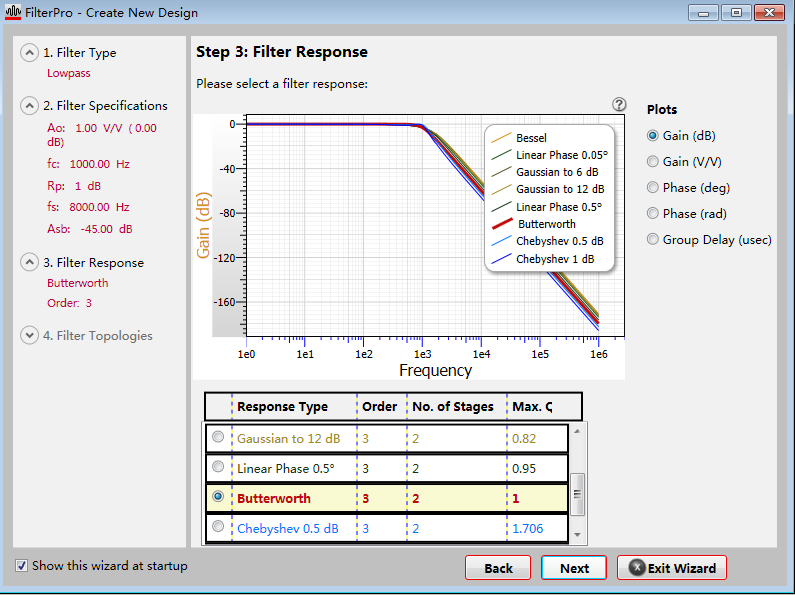Screen dimensions: 795x595
Task: Click the Rp: 1 dB specification
Action: (74, 186)
